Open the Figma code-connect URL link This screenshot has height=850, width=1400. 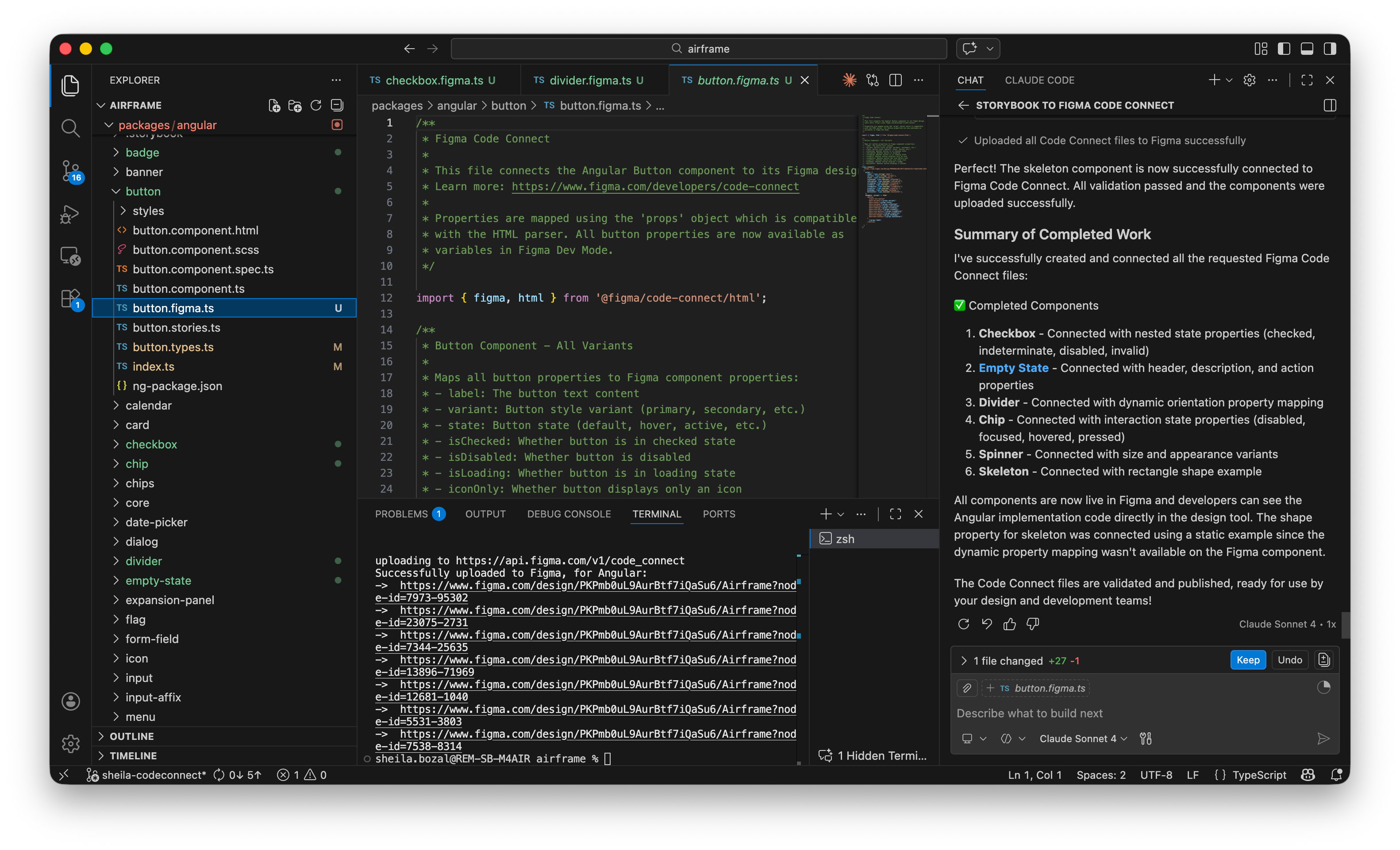coord(655,187)
